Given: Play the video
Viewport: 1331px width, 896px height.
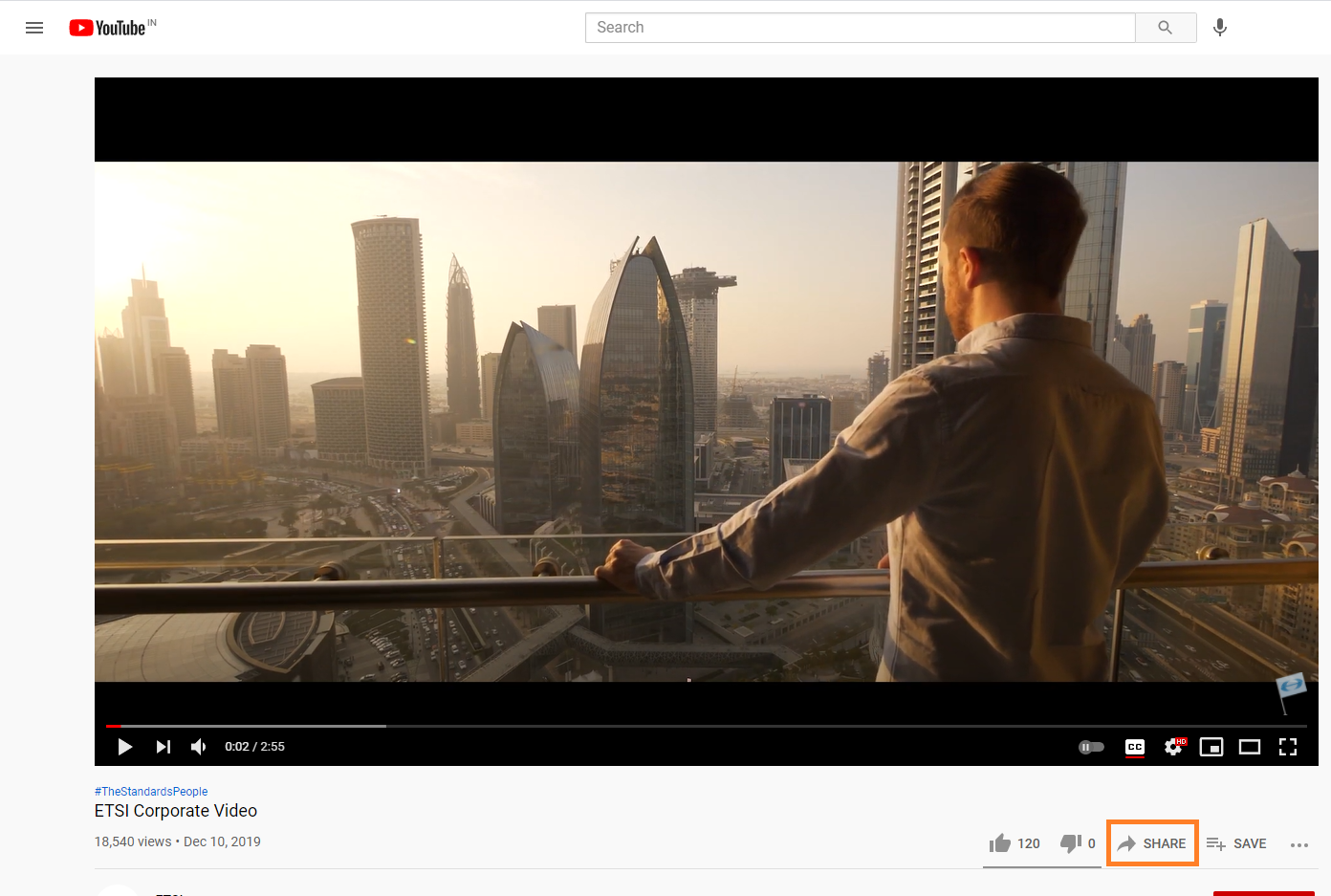Looking at the screenshot, I should click(x=124, y=747).
